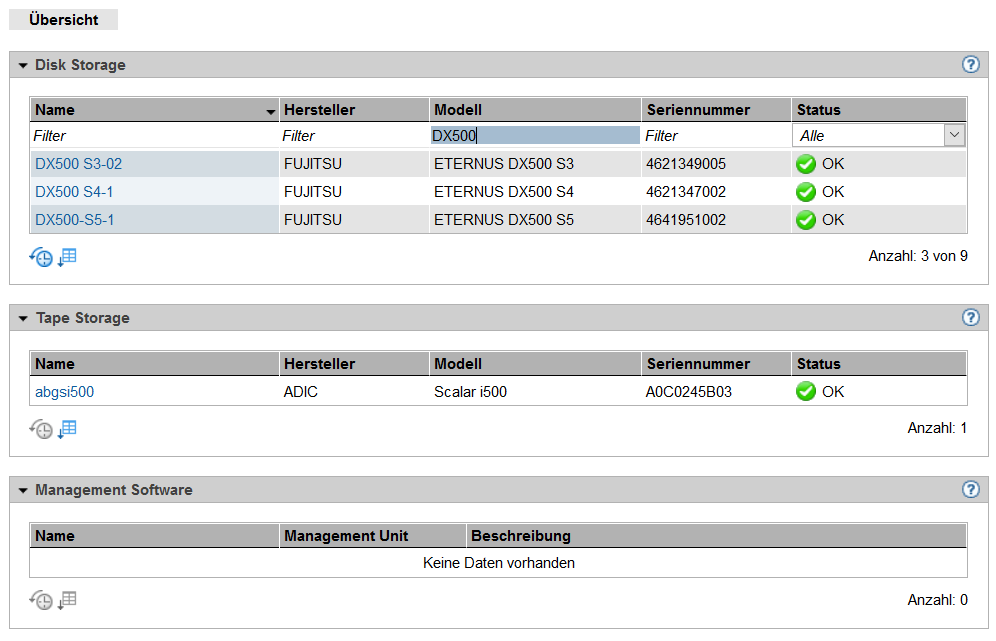
Task: Open abgsi500 tape library link
Action: (x=64, y=391)
